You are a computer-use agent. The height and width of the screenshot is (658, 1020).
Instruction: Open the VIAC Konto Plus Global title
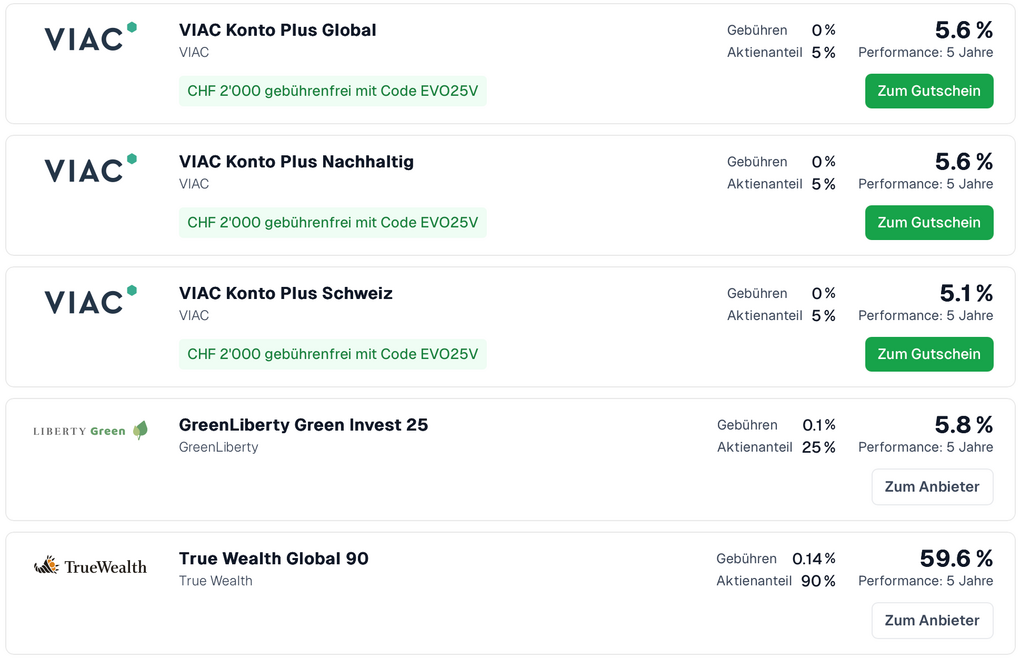[x=277, y=30]
